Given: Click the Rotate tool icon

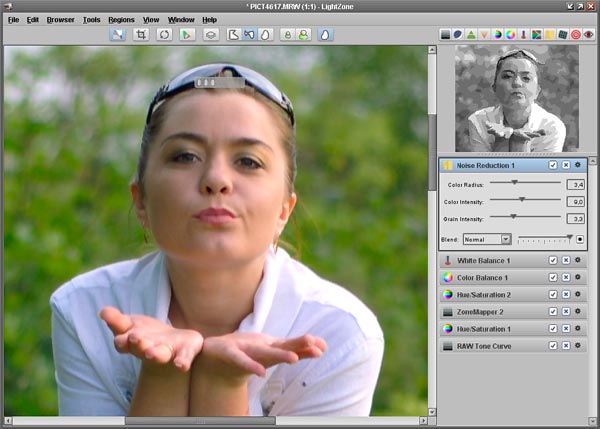Looking at the screenshot, I should click(x=163, y=34).
